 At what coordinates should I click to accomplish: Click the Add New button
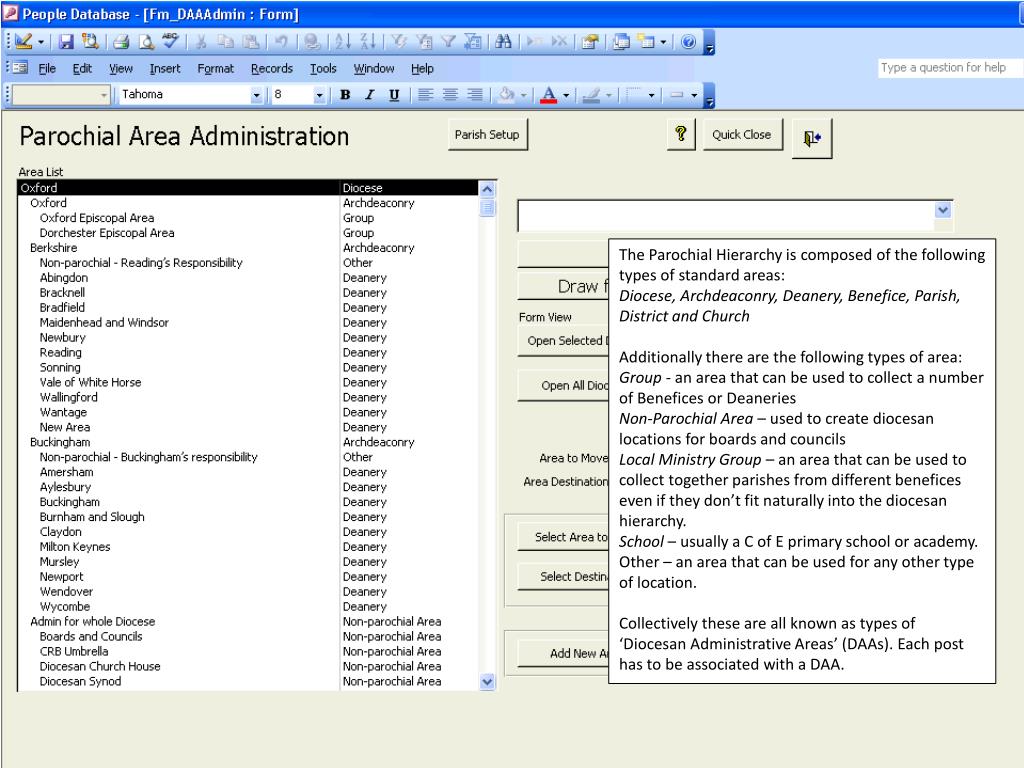[x=563, y=653]
